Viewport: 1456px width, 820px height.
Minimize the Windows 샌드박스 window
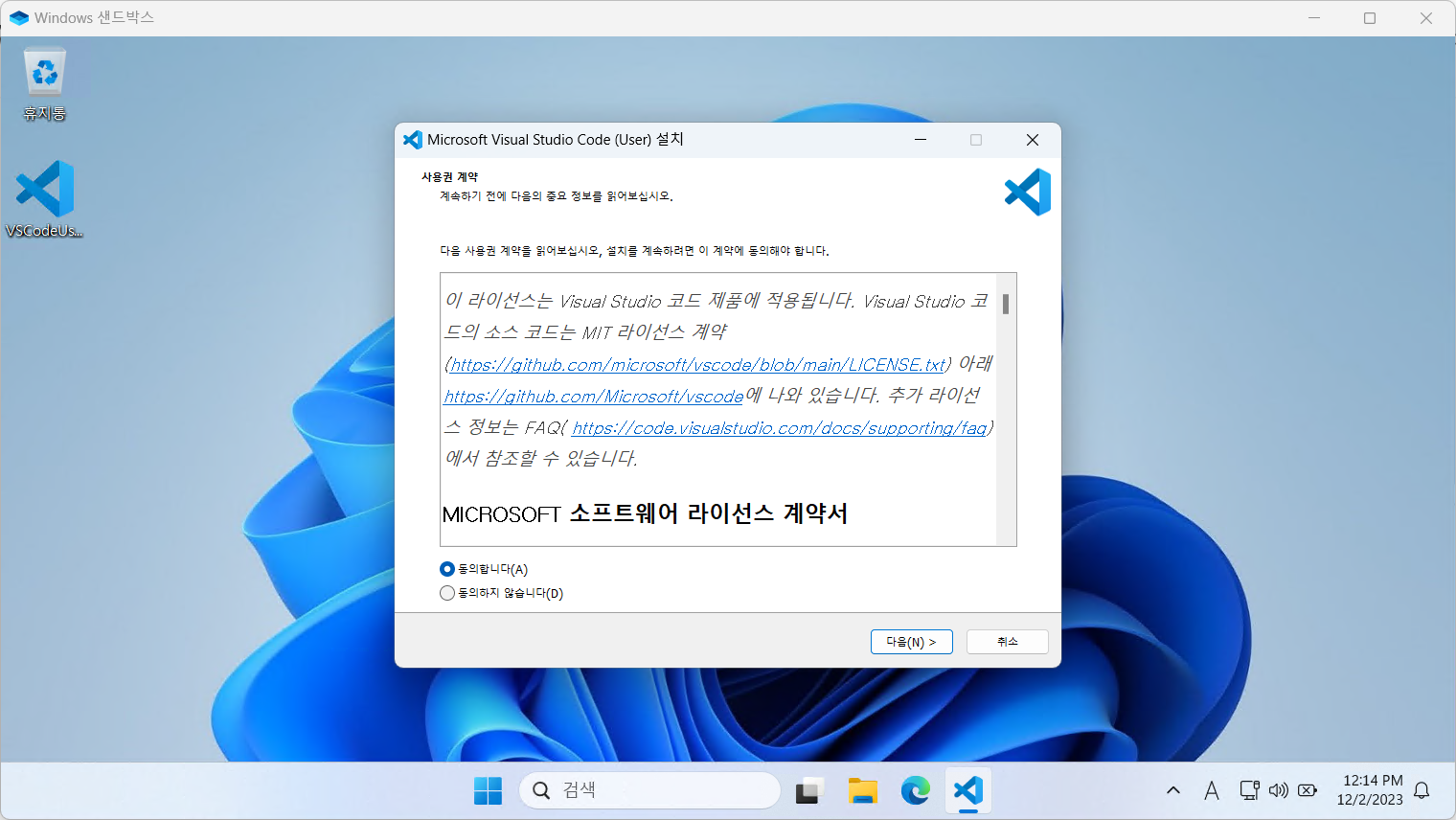(x=1314, y=18)
